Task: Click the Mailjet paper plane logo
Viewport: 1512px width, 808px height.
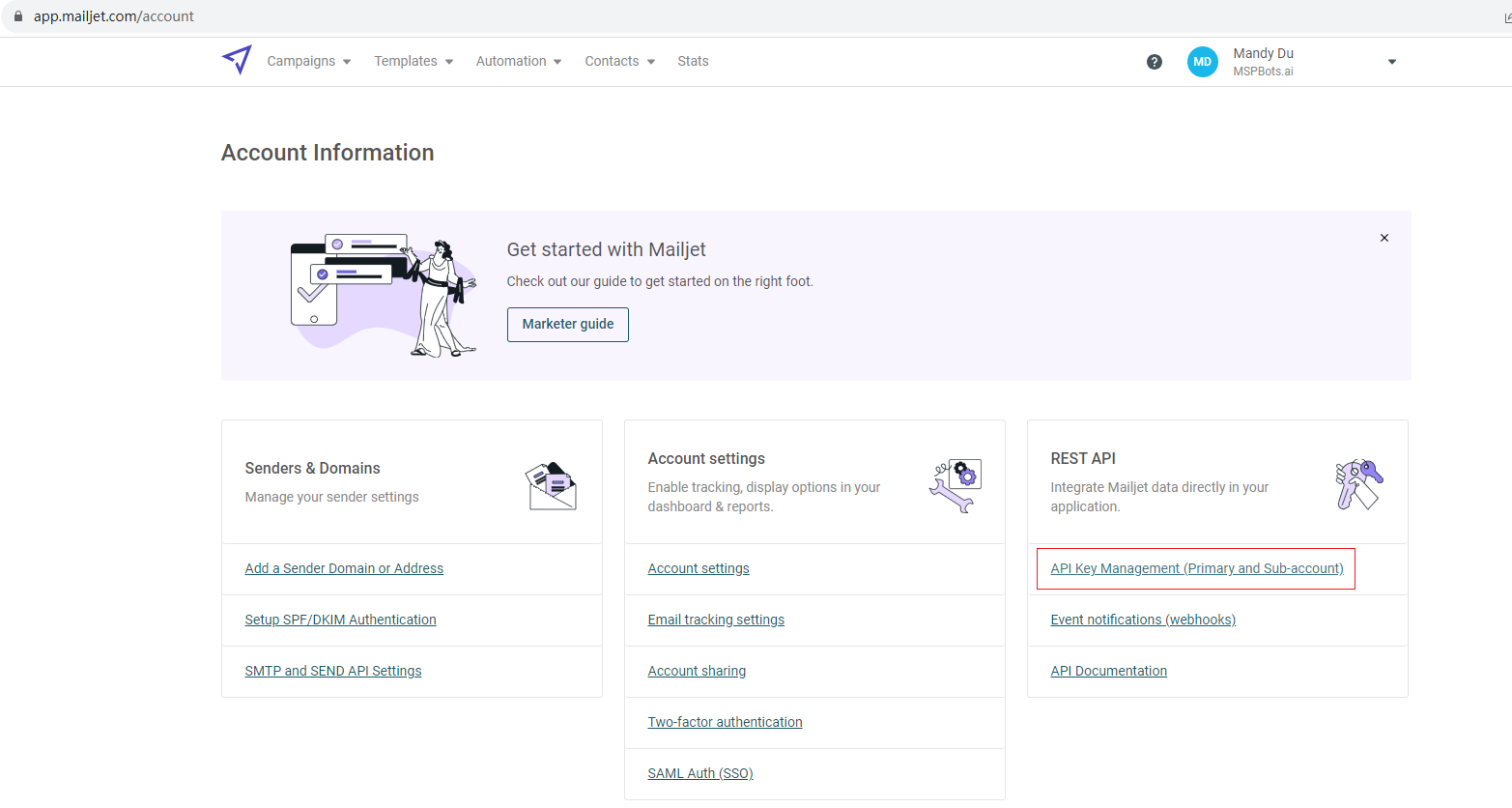Action: [237, 60]
